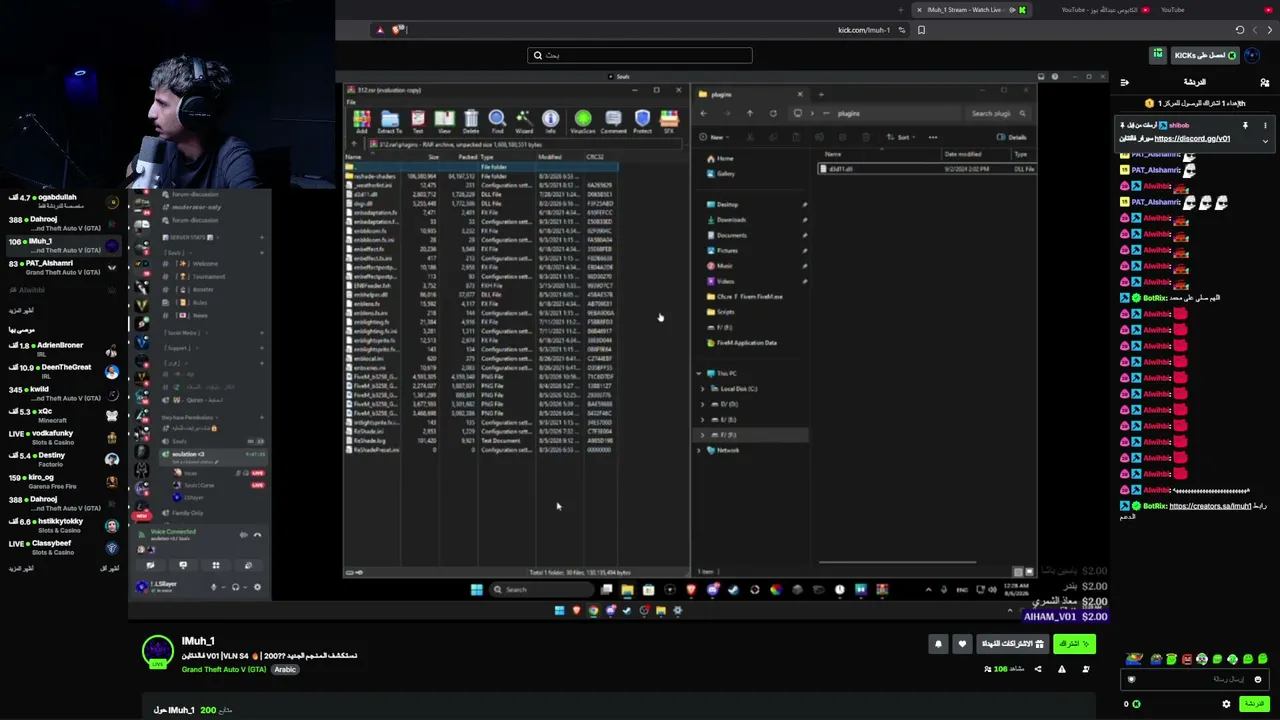Open the File menu in WinRAR
The width and height of the screenshot is (1280, 720).
(351, 102)
